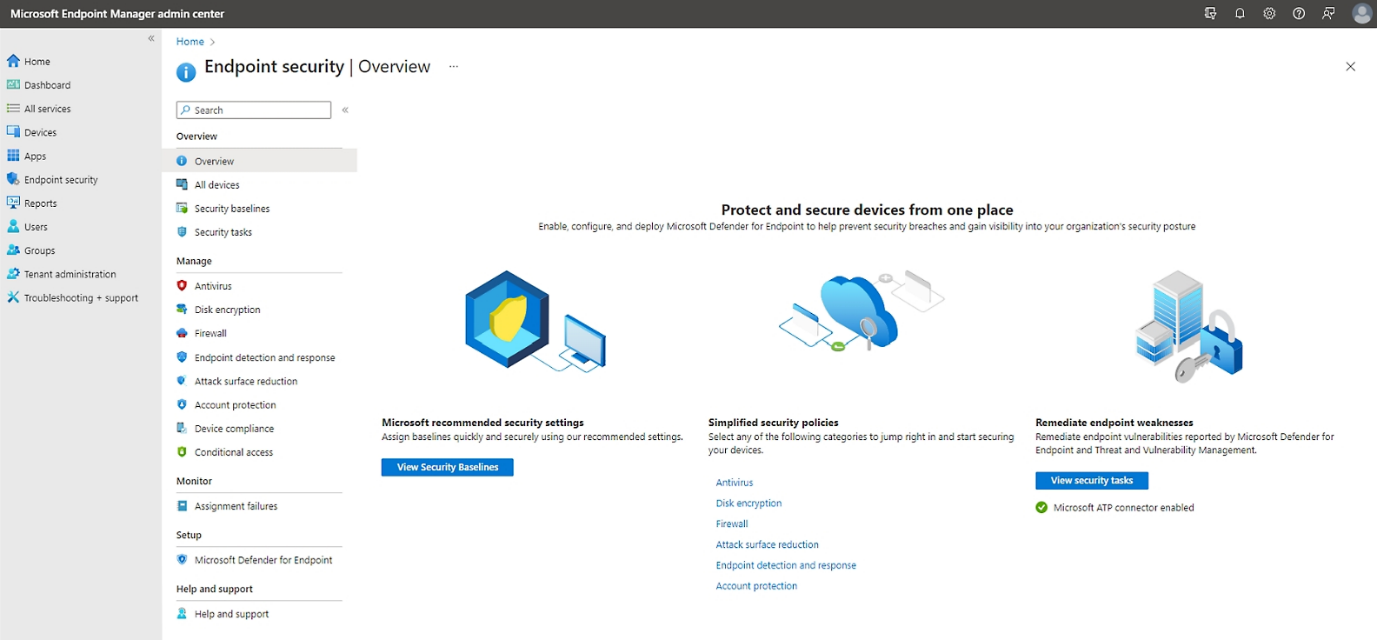The width and height of the screenshot is (1377, 640).
Task: Collapse the Endpoint security menu panel
Action: 345,110
